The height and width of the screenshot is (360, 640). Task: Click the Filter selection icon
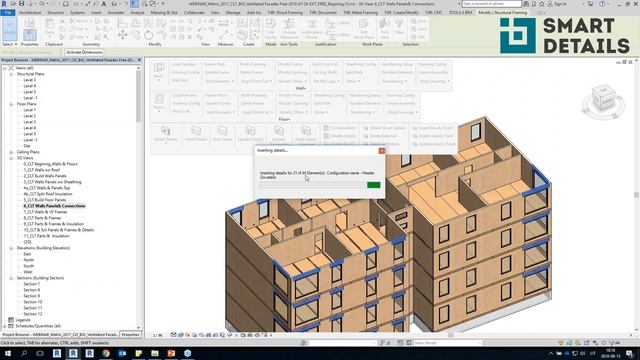pos(399,28)
